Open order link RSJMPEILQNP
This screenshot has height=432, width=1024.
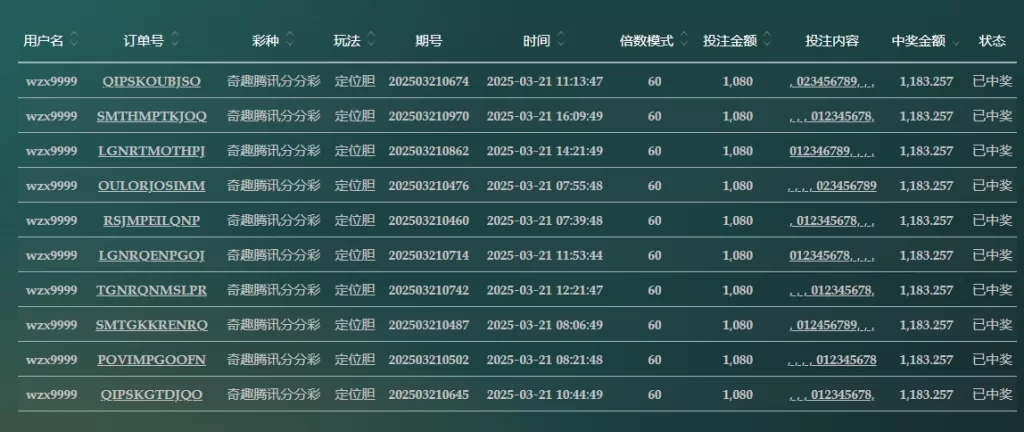[x=152, y=221]
